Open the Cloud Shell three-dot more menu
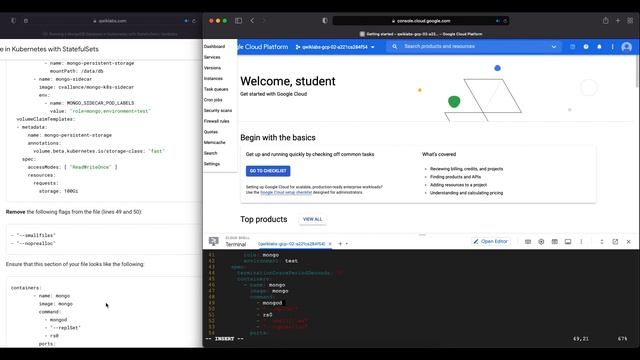Viewport: 640px width, 360px height. pos(581,242)
